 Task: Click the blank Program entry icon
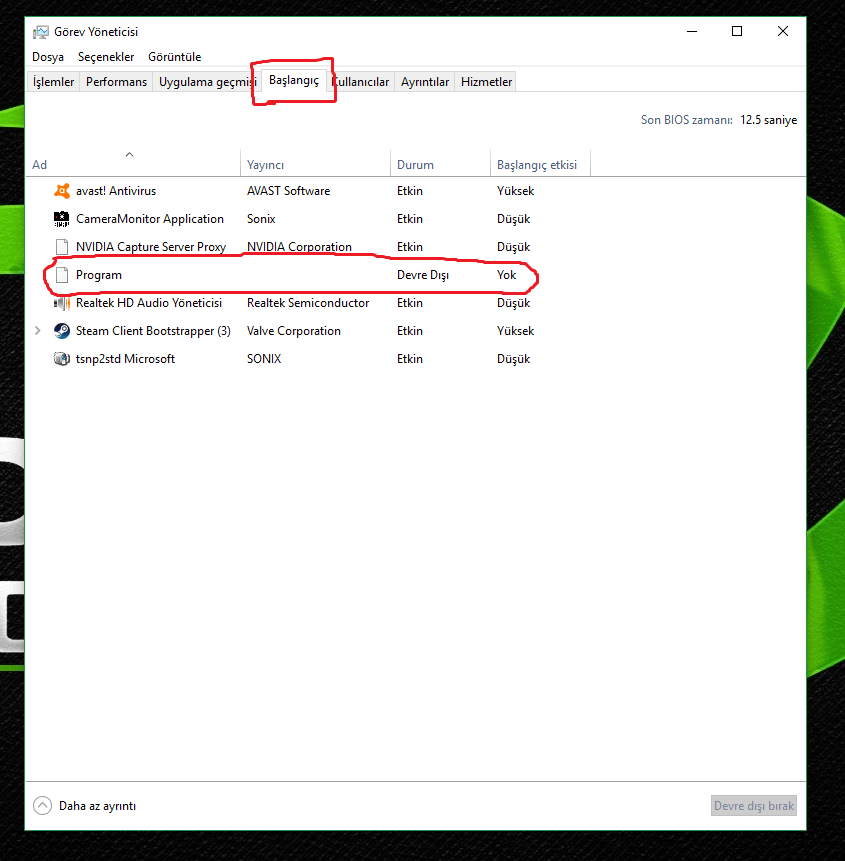click(x=62, y=275)
